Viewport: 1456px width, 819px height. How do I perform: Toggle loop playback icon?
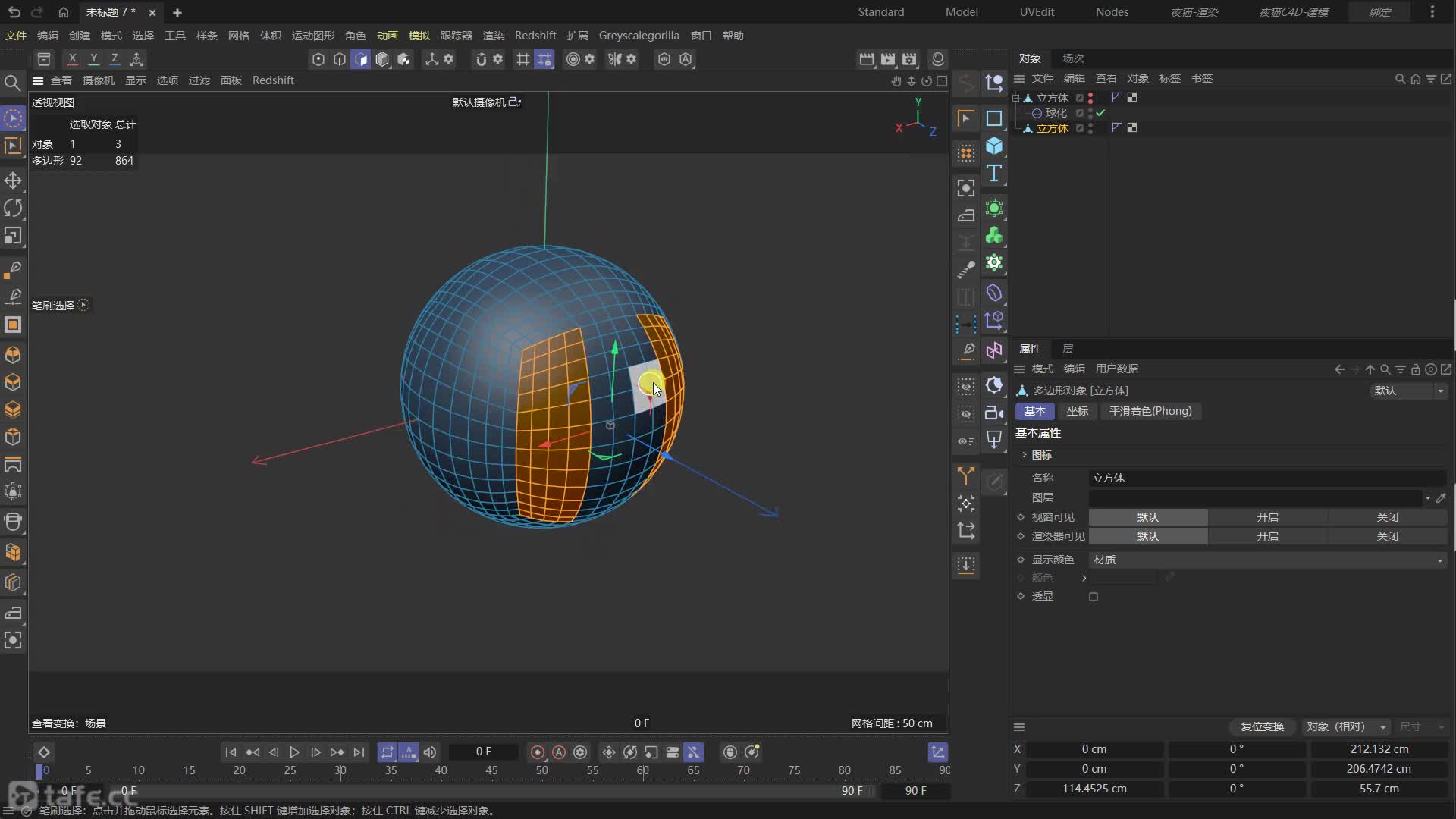(x=388, y=752)
